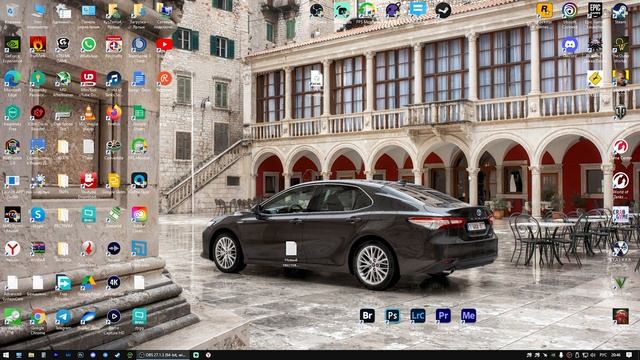640x360 pixels.
Task: Open the orange R circle shortcut
Action: pos(164,78)
